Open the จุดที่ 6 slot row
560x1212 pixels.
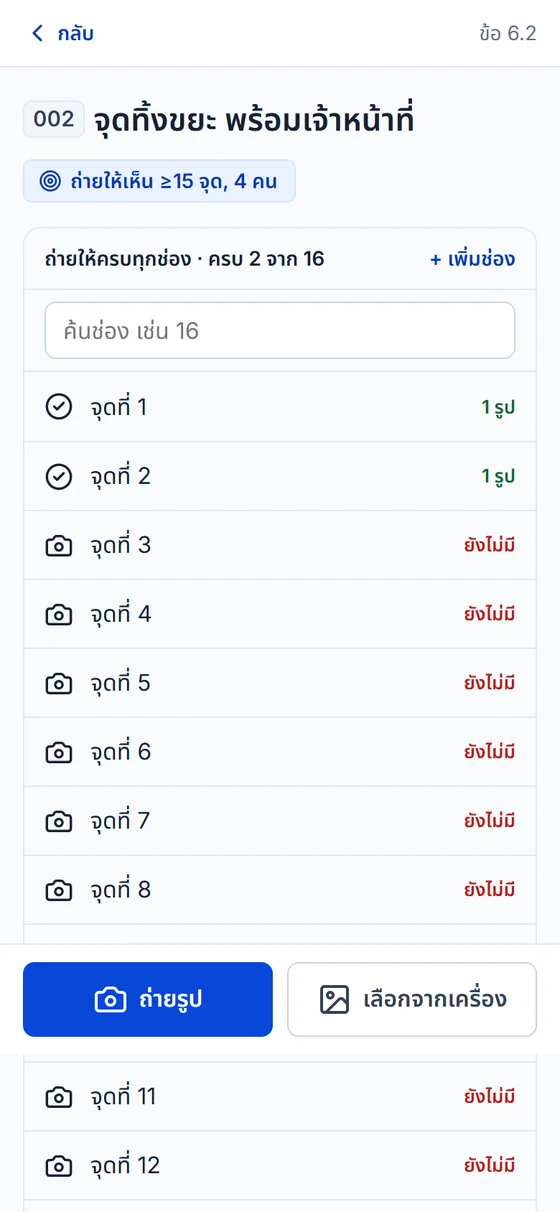[280, 752]
